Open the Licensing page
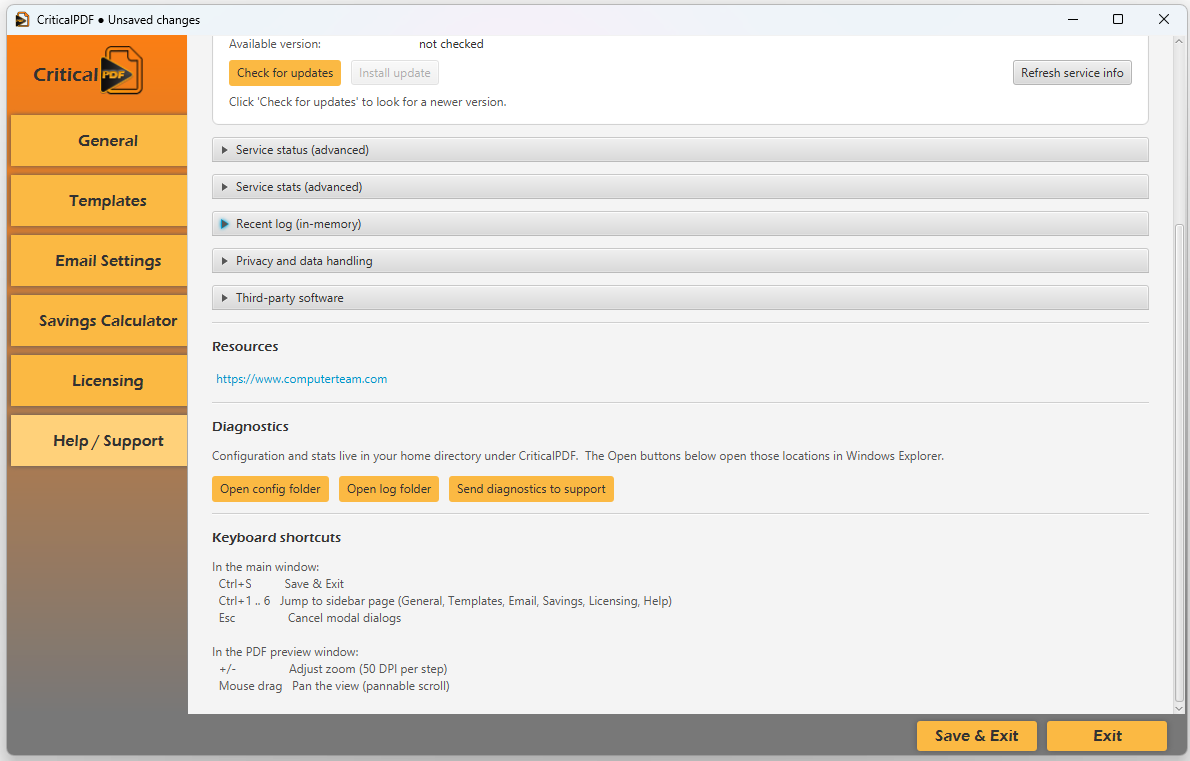This screenshot has width=1190, height=761. coord(99,380)
